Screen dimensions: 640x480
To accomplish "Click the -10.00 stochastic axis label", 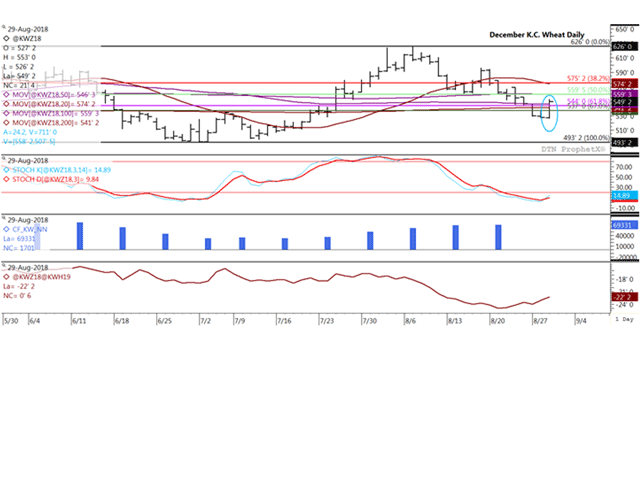I will point(624,208).
